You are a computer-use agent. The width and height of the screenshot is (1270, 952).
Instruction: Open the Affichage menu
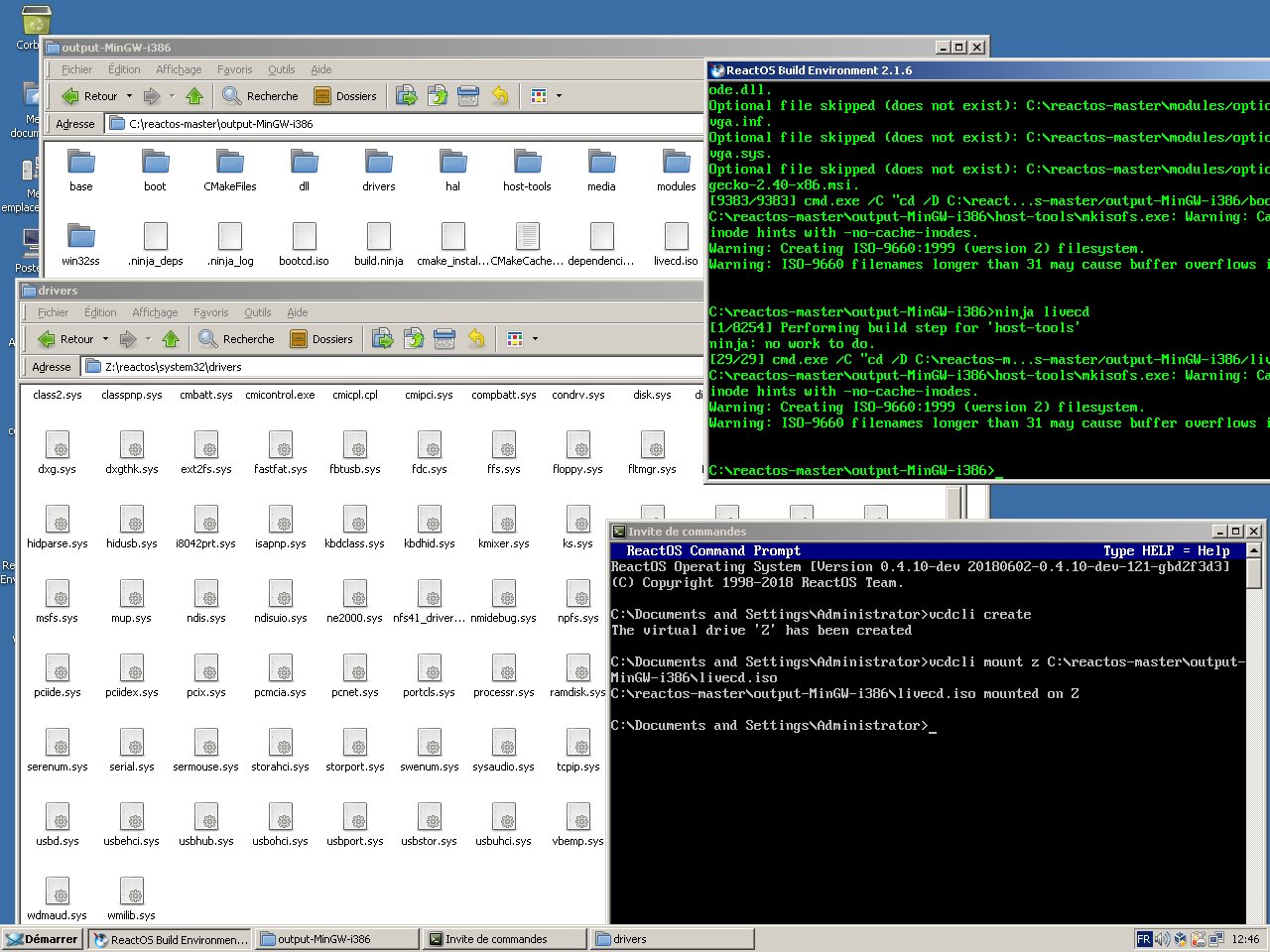click(178, 68)
